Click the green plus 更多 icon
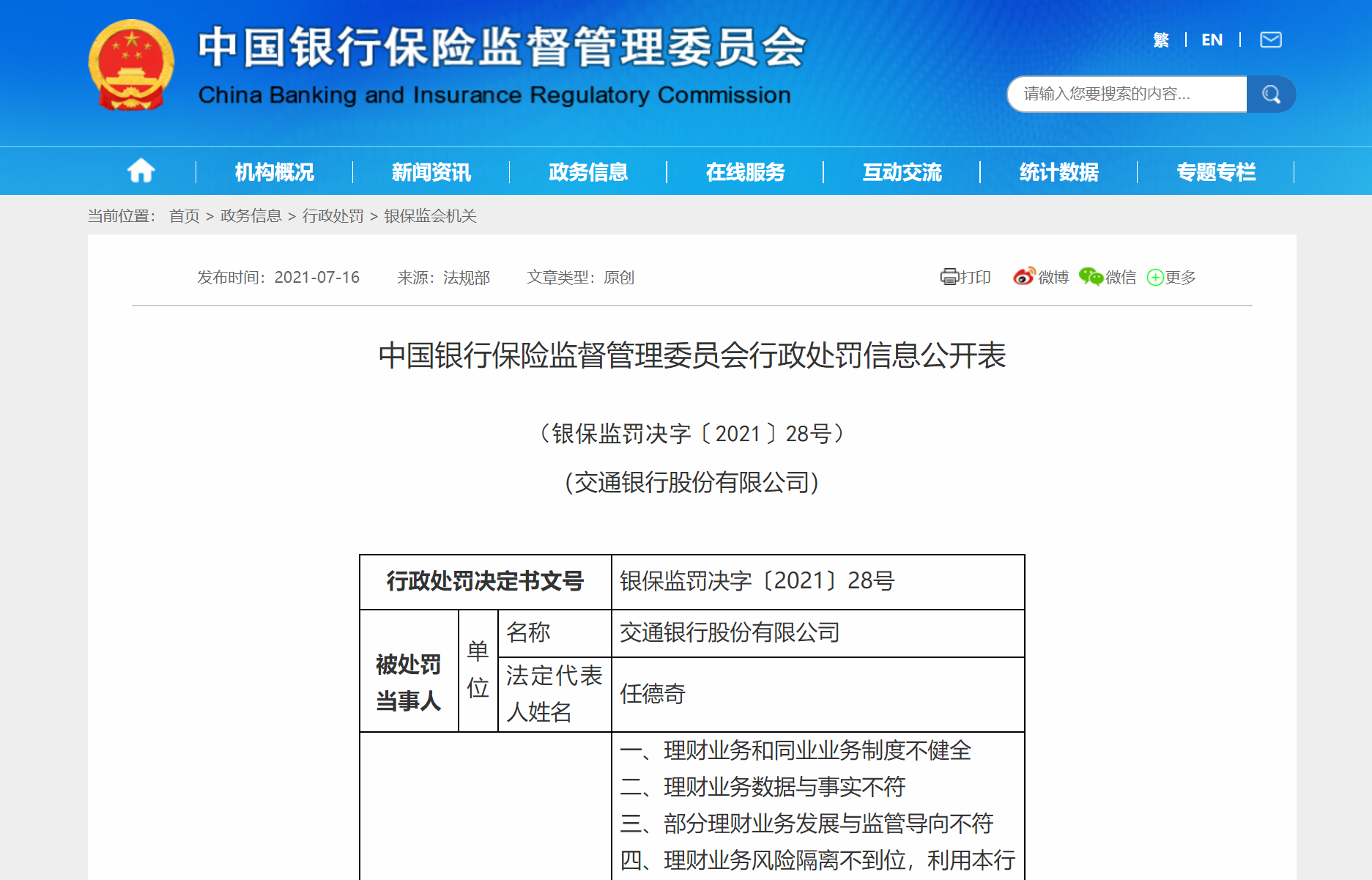This screenshot has width=1372, height=880. [x=1155, y=277]
